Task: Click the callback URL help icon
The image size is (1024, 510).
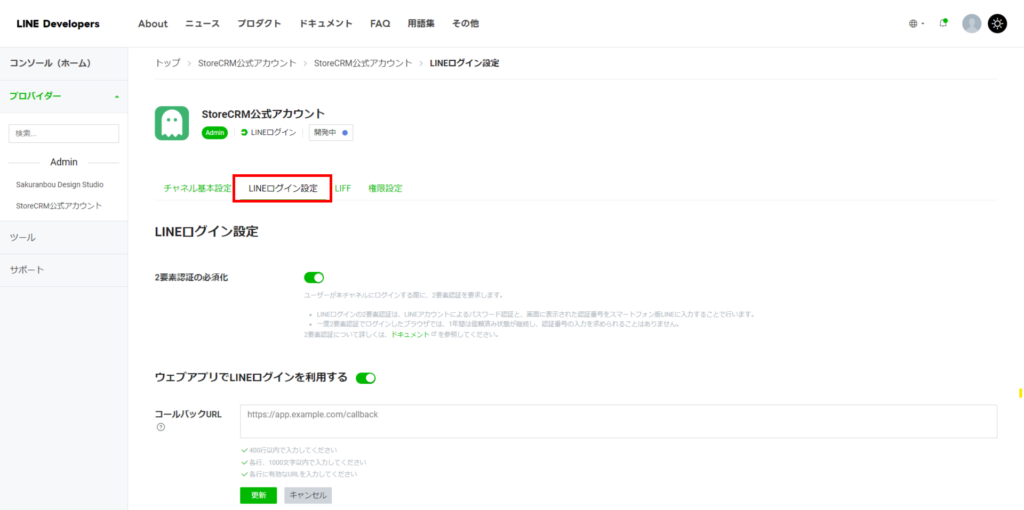Action: point(160,427)
